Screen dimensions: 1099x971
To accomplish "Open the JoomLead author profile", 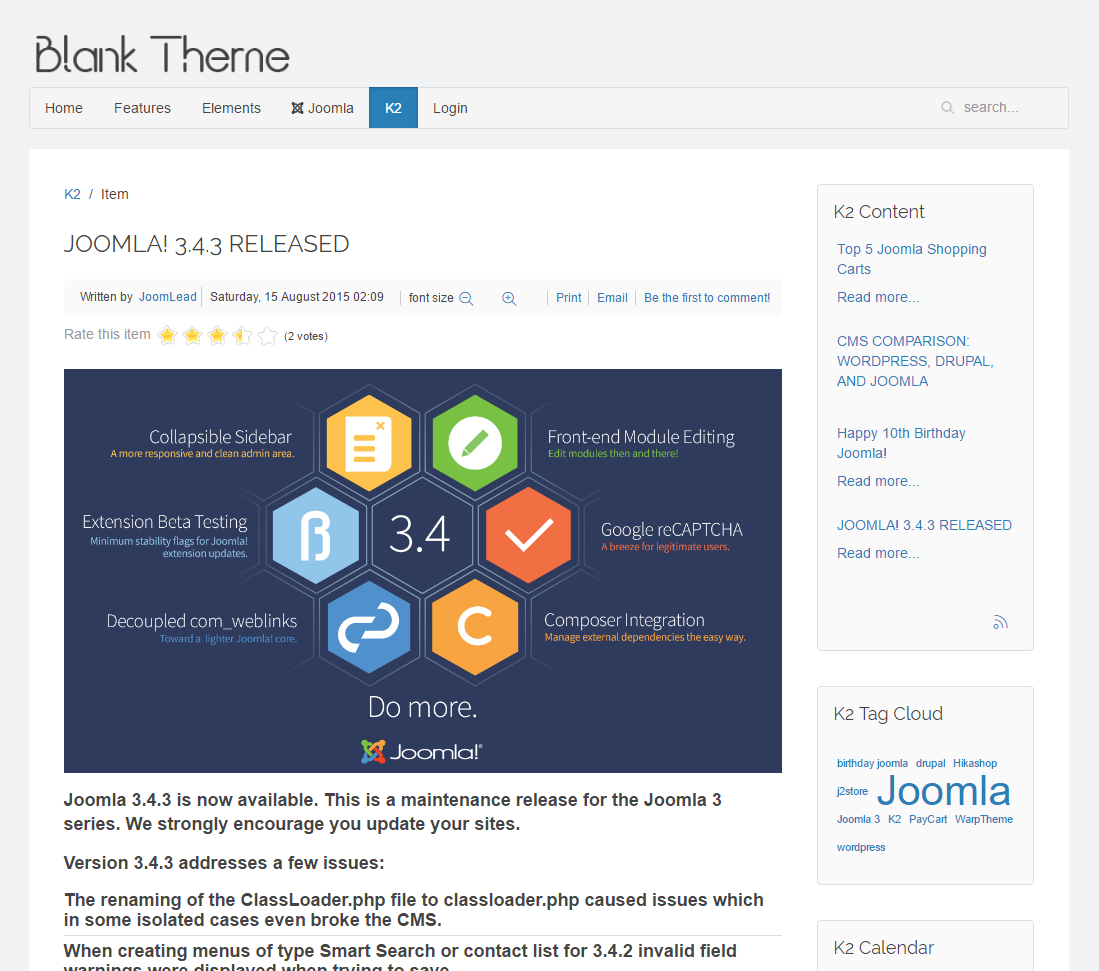I will [167, 296].
